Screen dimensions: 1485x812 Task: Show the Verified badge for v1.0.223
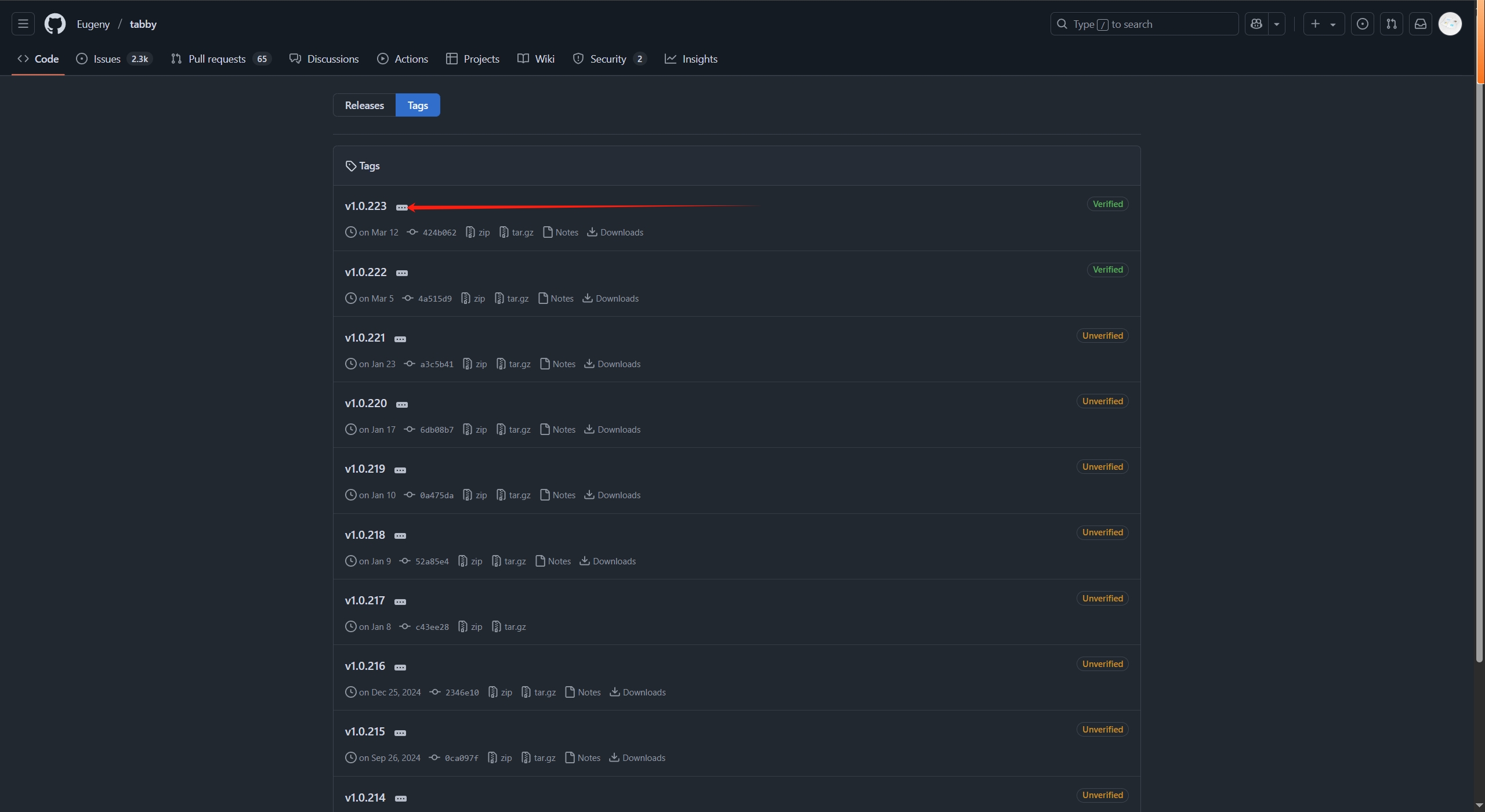coord(1107,204)
